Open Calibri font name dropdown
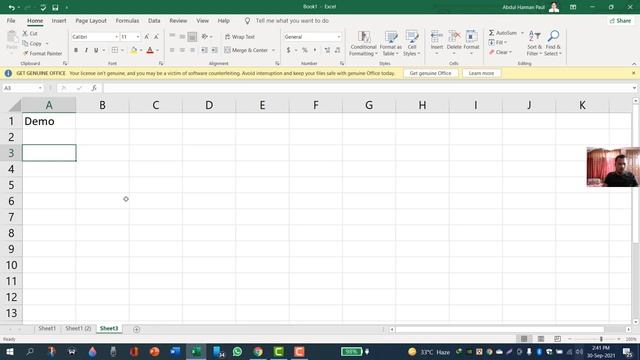Screen dimensions: 640x360 (116, 37)
